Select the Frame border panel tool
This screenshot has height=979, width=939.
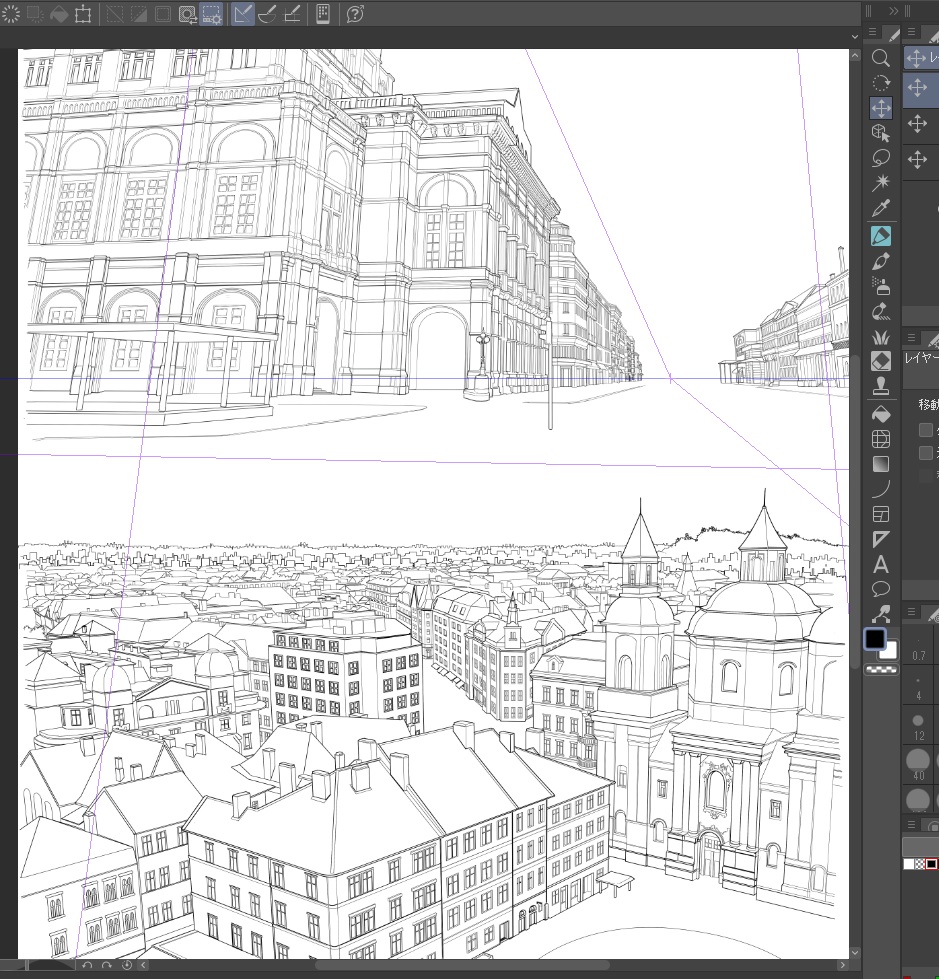click(x=881, y=514)
